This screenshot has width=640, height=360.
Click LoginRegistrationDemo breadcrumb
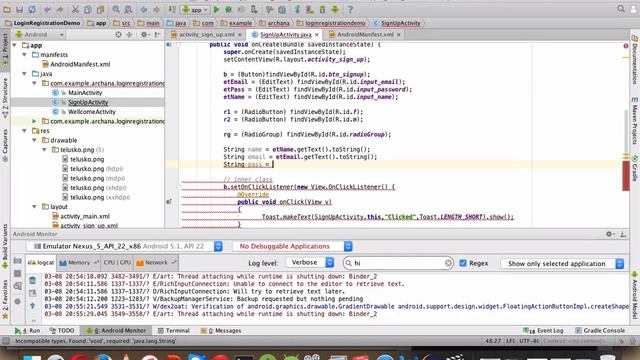(x=43, y=23)
